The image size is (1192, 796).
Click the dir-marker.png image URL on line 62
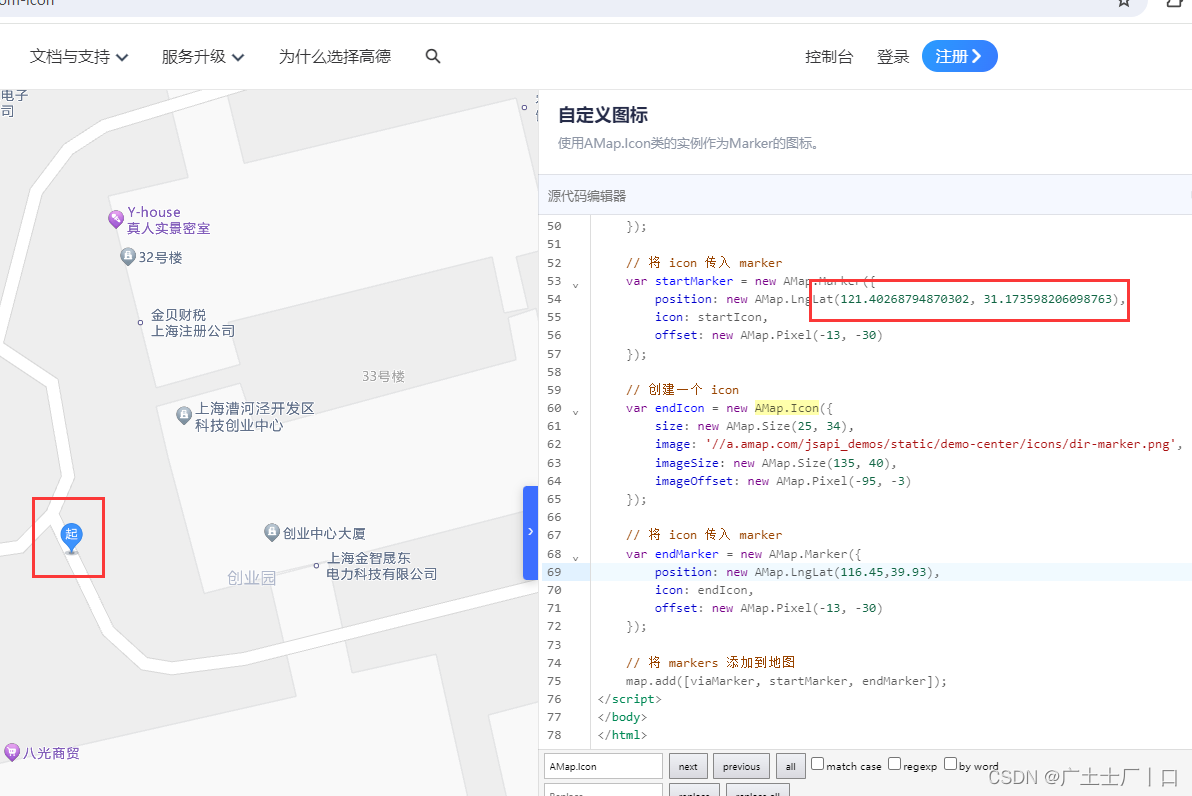coord(941,445)
